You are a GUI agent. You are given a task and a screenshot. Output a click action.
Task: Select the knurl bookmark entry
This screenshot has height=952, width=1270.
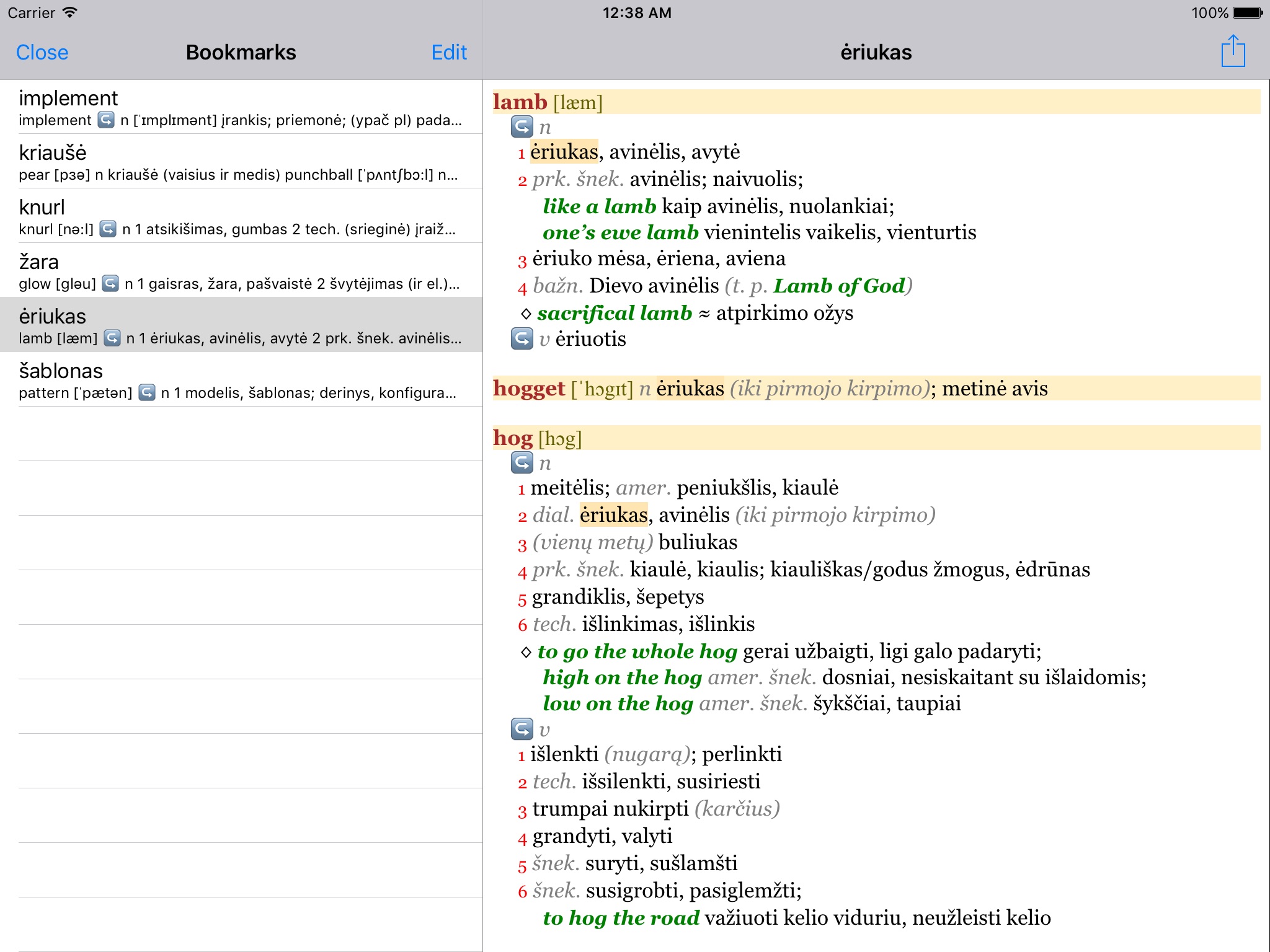[x=241, y=216]
